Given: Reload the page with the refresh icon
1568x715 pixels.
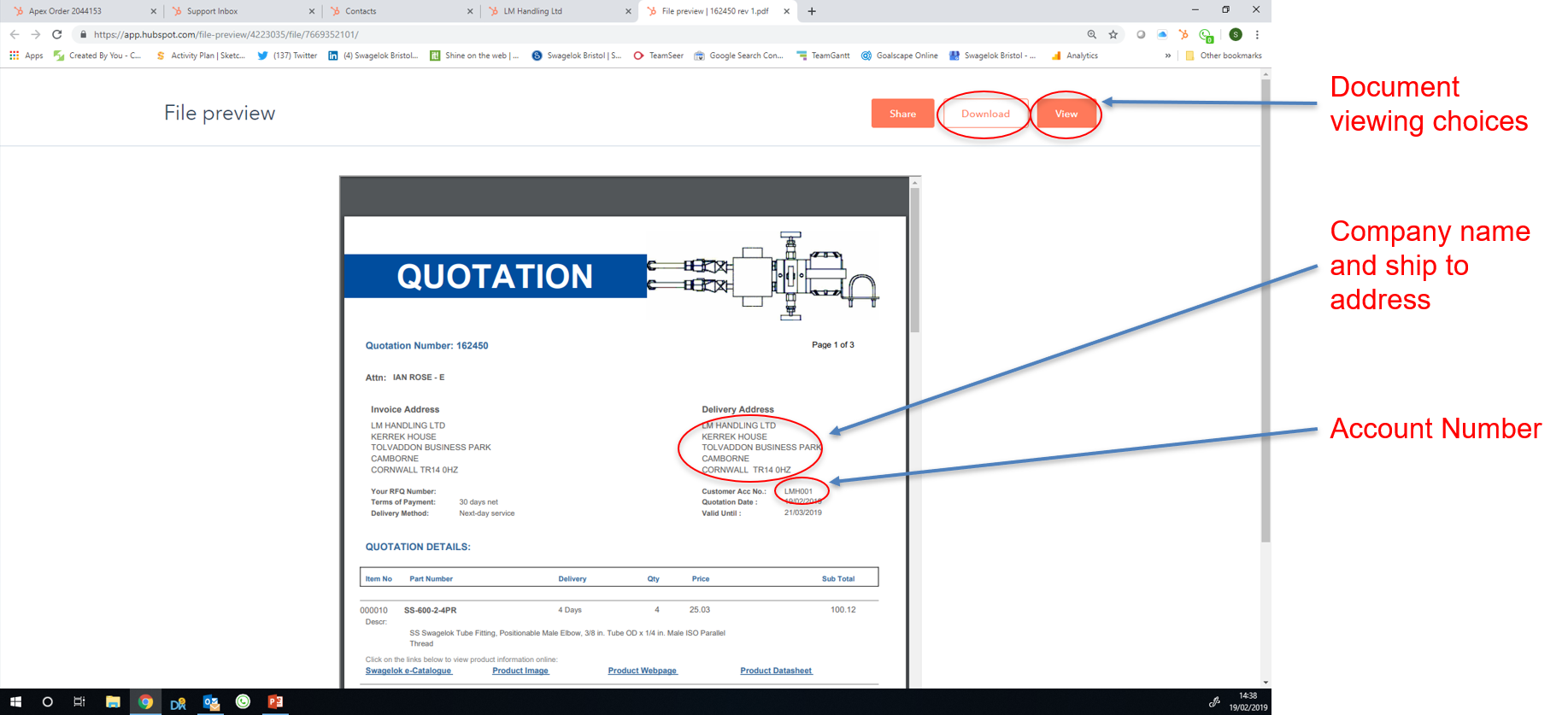Looking at the screenshot, I should (x=56, y=35).
